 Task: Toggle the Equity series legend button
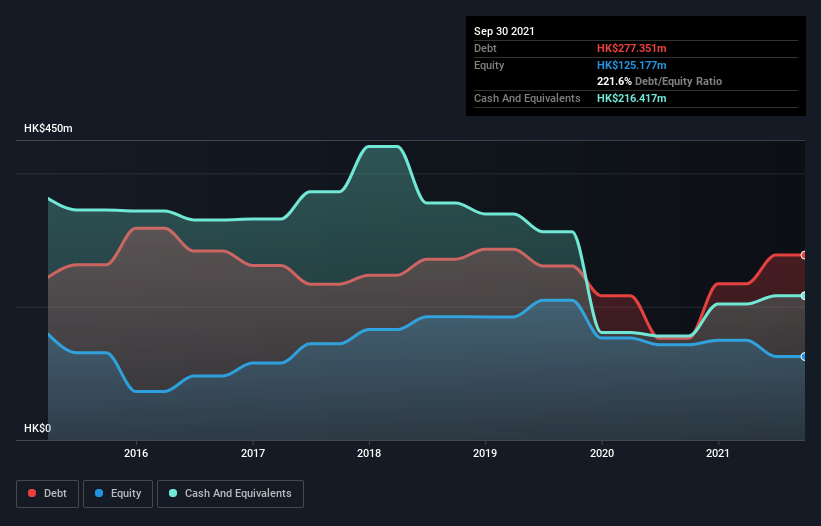click(118, 494)
